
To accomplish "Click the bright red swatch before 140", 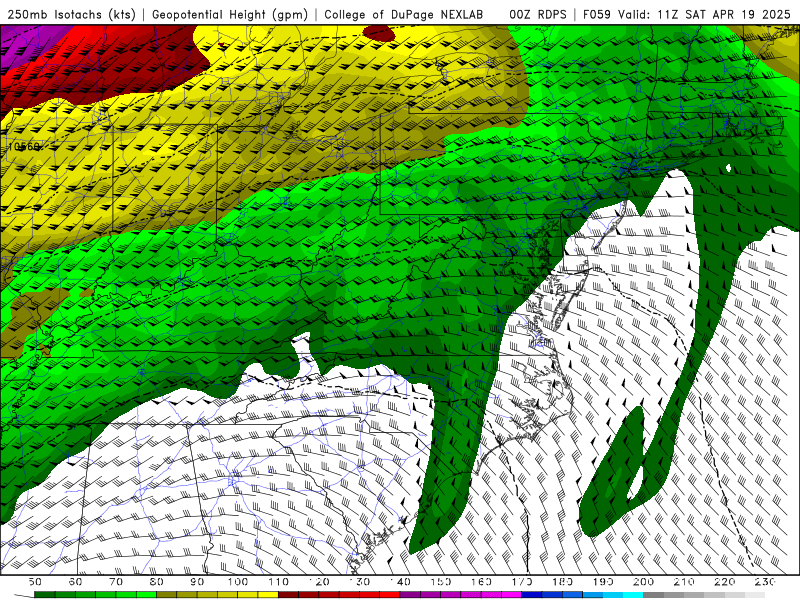I will click(x=390, y=595).
